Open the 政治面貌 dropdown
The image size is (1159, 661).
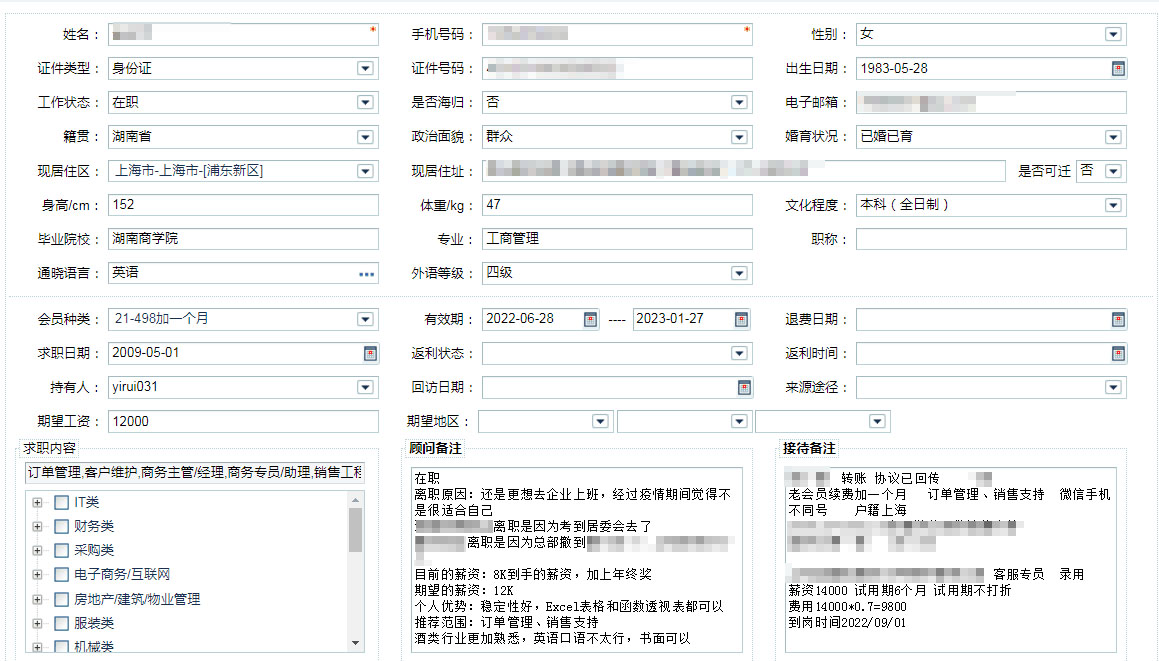[x=739, y=137]
